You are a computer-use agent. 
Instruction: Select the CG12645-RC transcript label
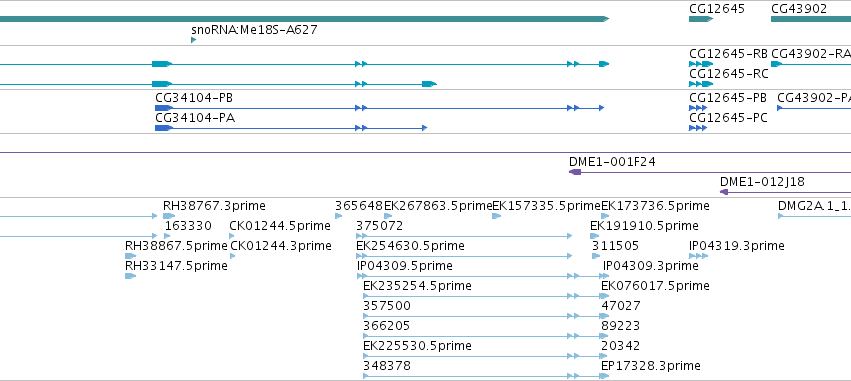coord(728,74)
